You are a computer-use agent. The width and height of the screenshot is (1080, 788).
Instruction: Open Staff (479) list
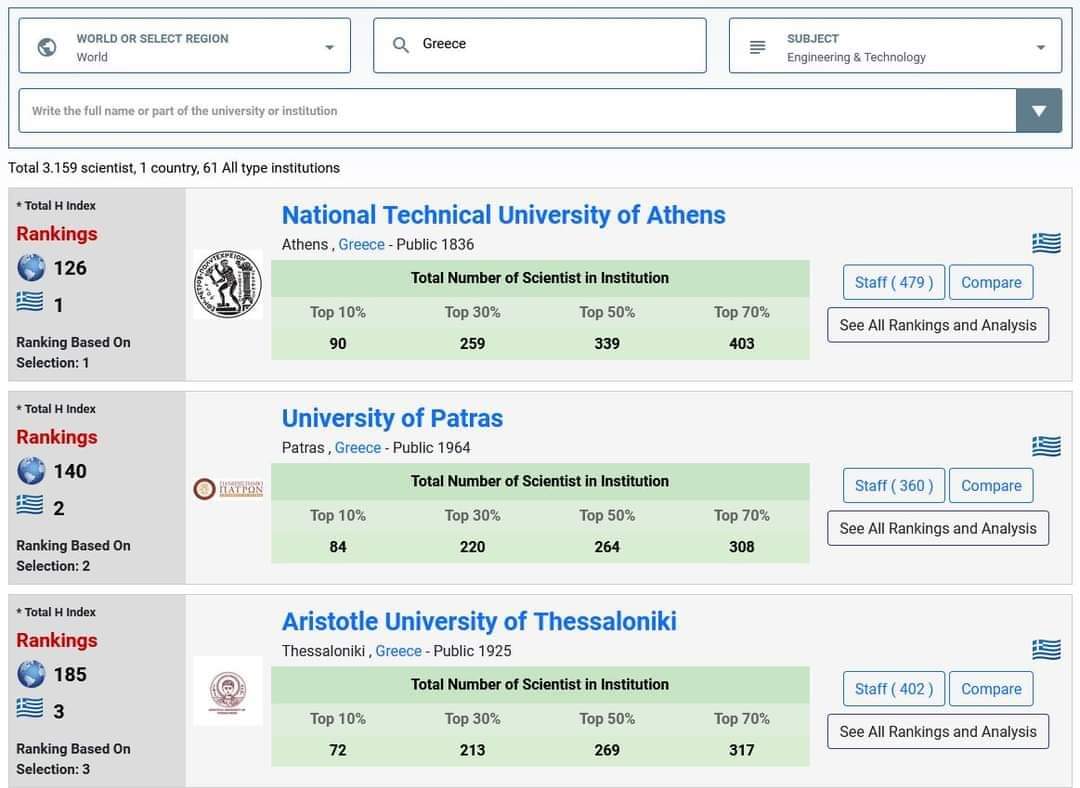pyautogui.click(x=894, y=282)
